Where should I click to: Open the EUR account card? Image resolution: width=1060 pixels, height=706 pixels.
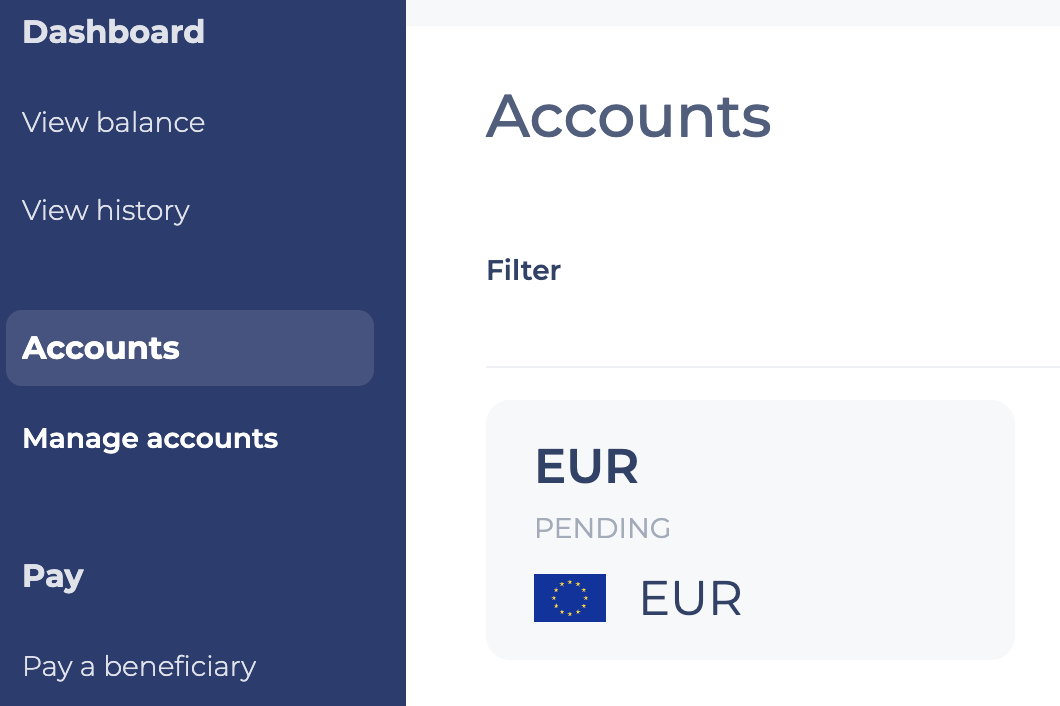750,530
